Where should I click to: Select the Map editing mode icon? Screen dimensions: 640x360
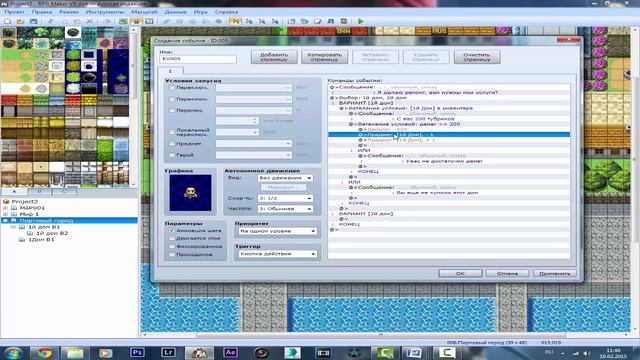(123, 21)
